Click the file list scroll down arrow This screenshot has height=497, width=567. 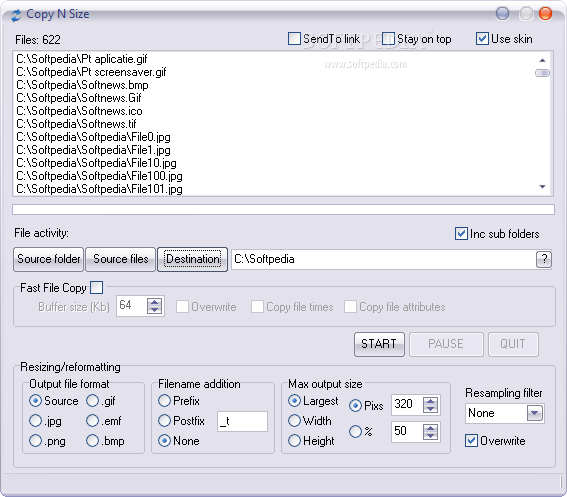pos(542,187)
